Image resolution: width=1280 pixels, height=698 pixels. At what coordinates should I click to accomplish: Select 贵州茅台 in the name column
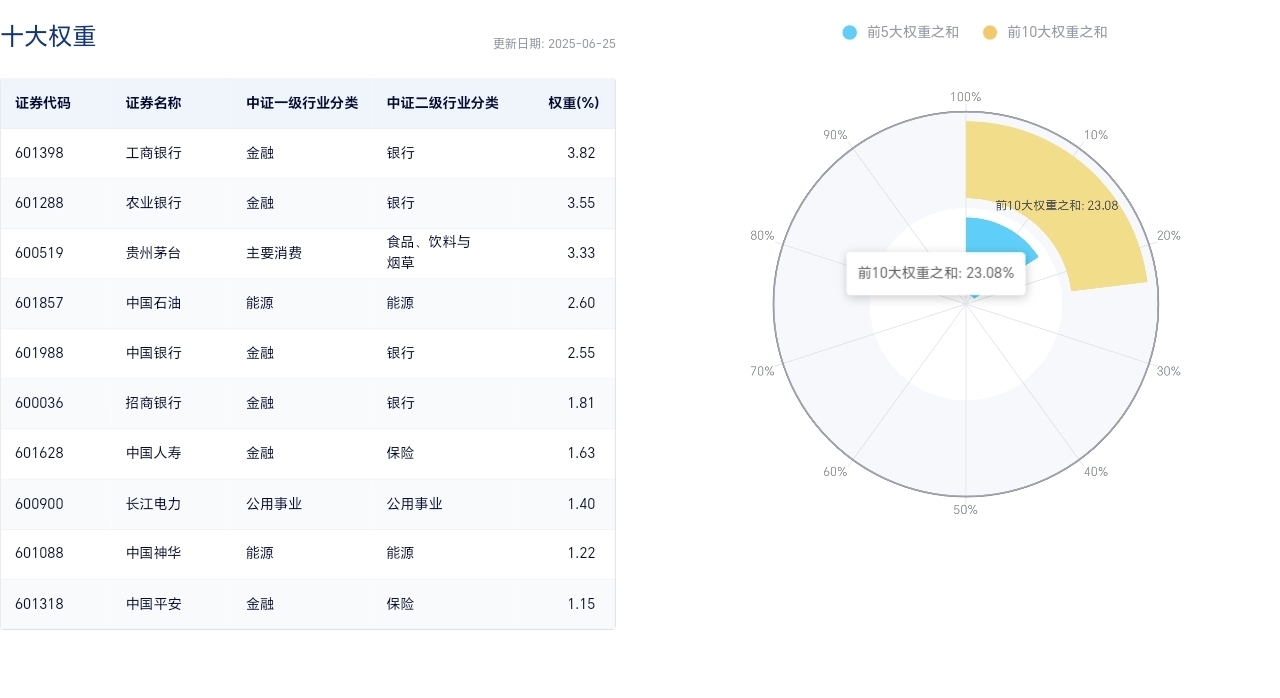(x=154, y=253)
